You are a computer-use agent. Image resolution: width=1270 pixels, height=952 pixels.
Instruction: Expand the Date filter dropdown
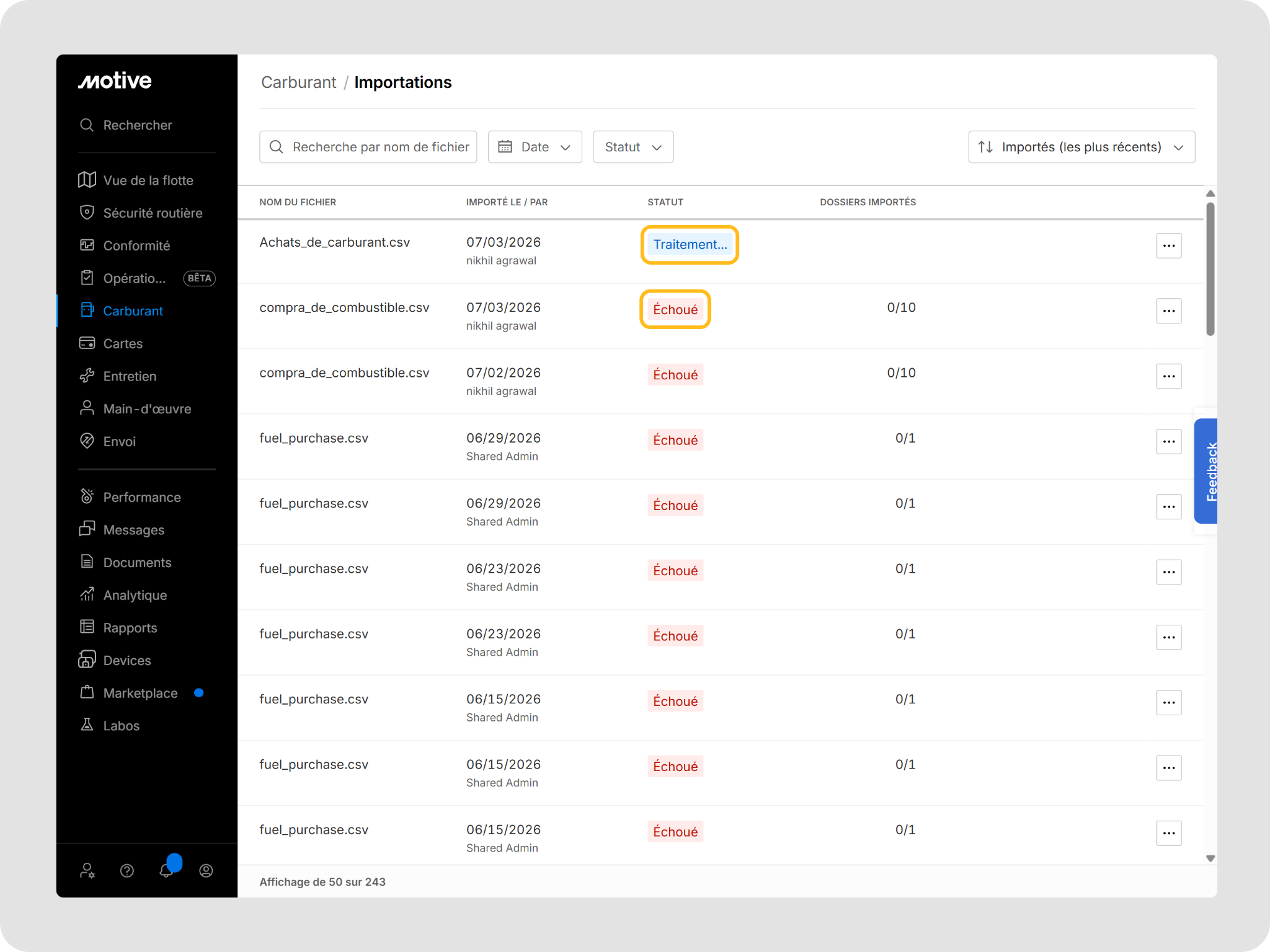535,147
